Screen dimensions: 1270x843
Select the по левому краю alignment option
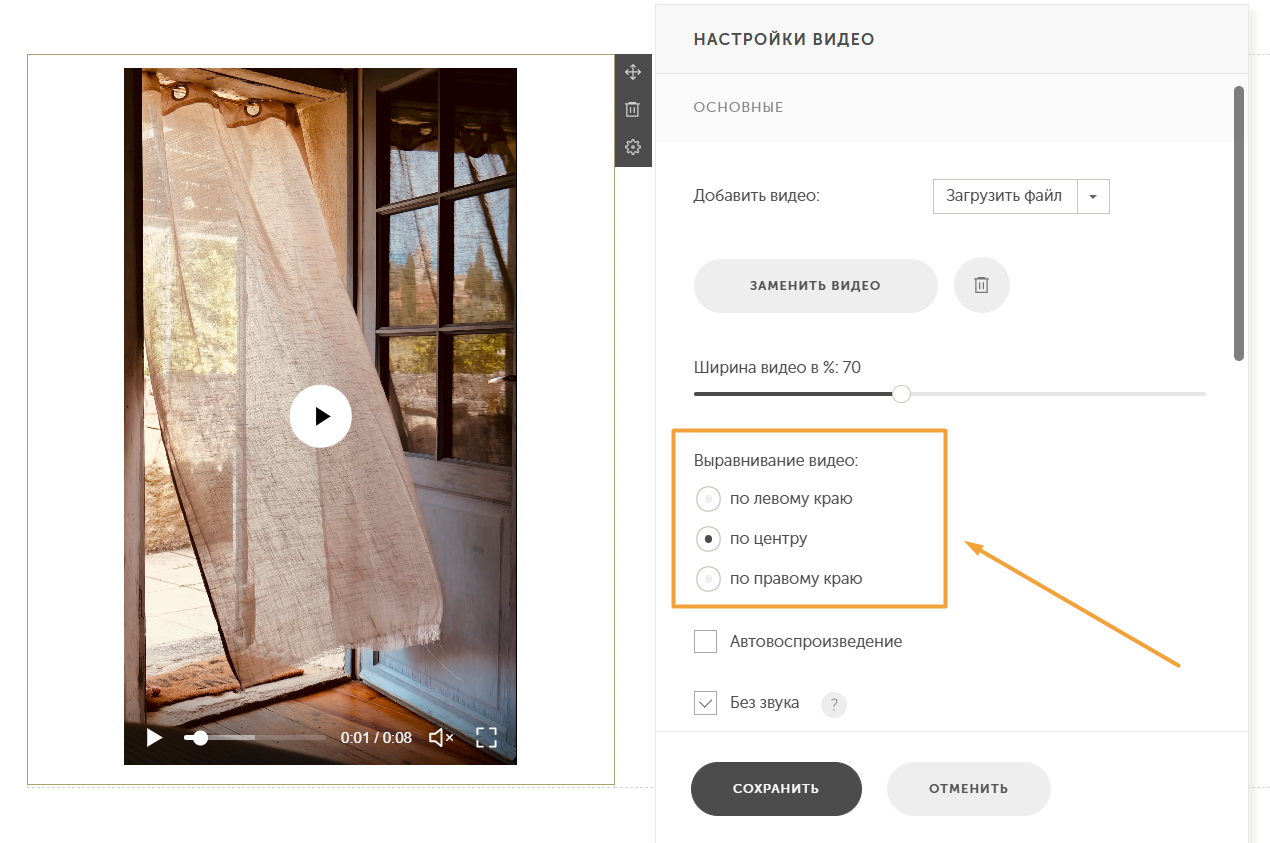tap(774, 498)
